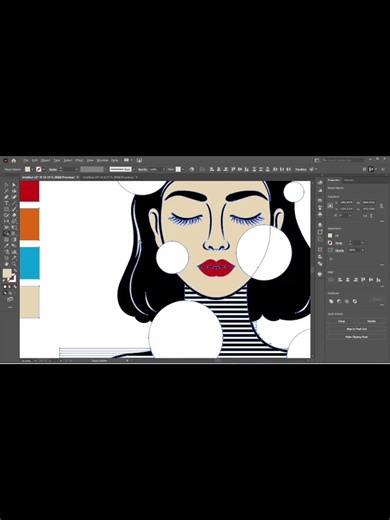The image size is (390, 520).
Task: Open the Libraries panel tab
Action: point(349,180)
